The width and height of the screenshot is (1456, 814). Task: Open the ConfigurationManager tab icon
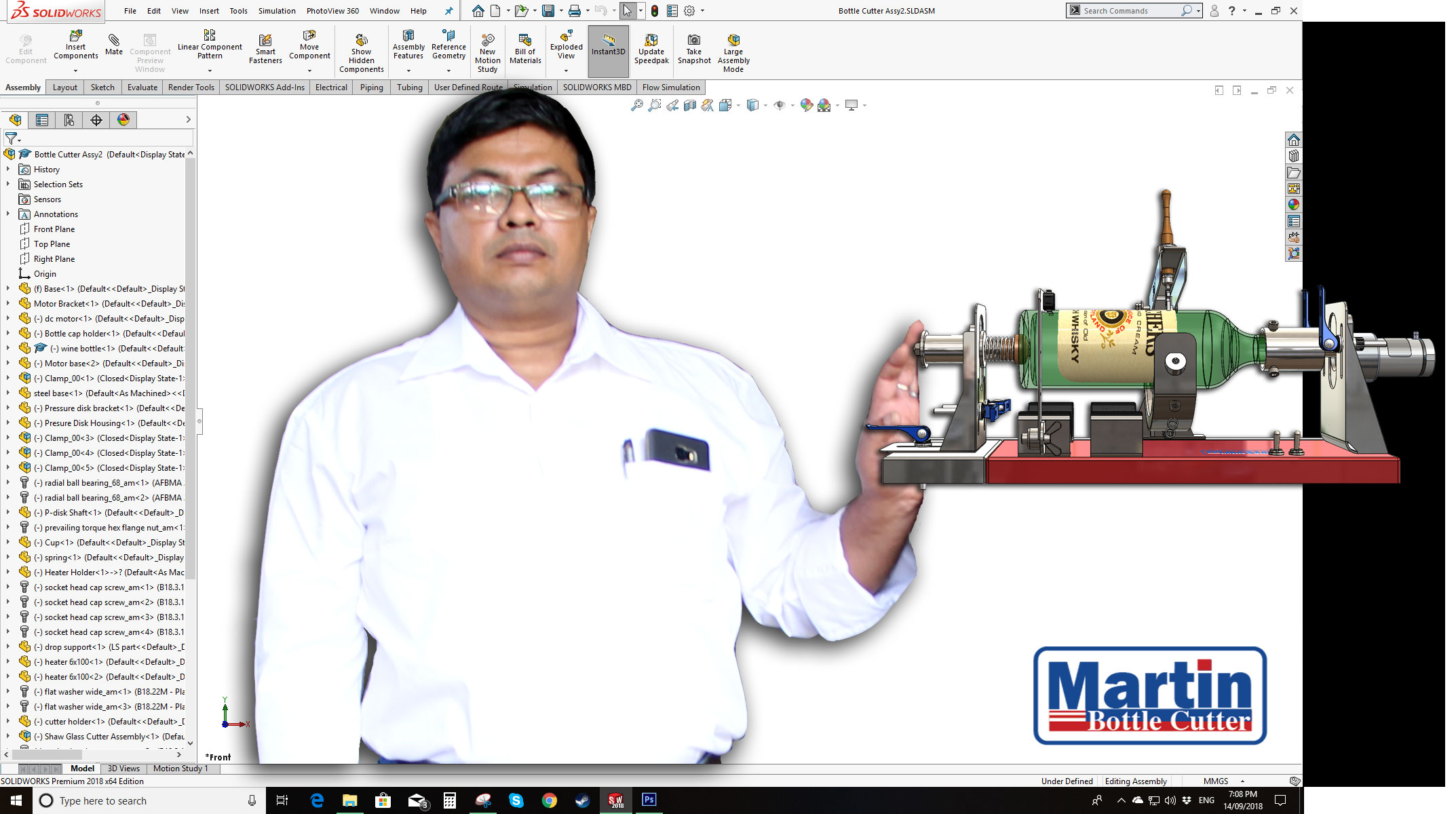point(69,120)
